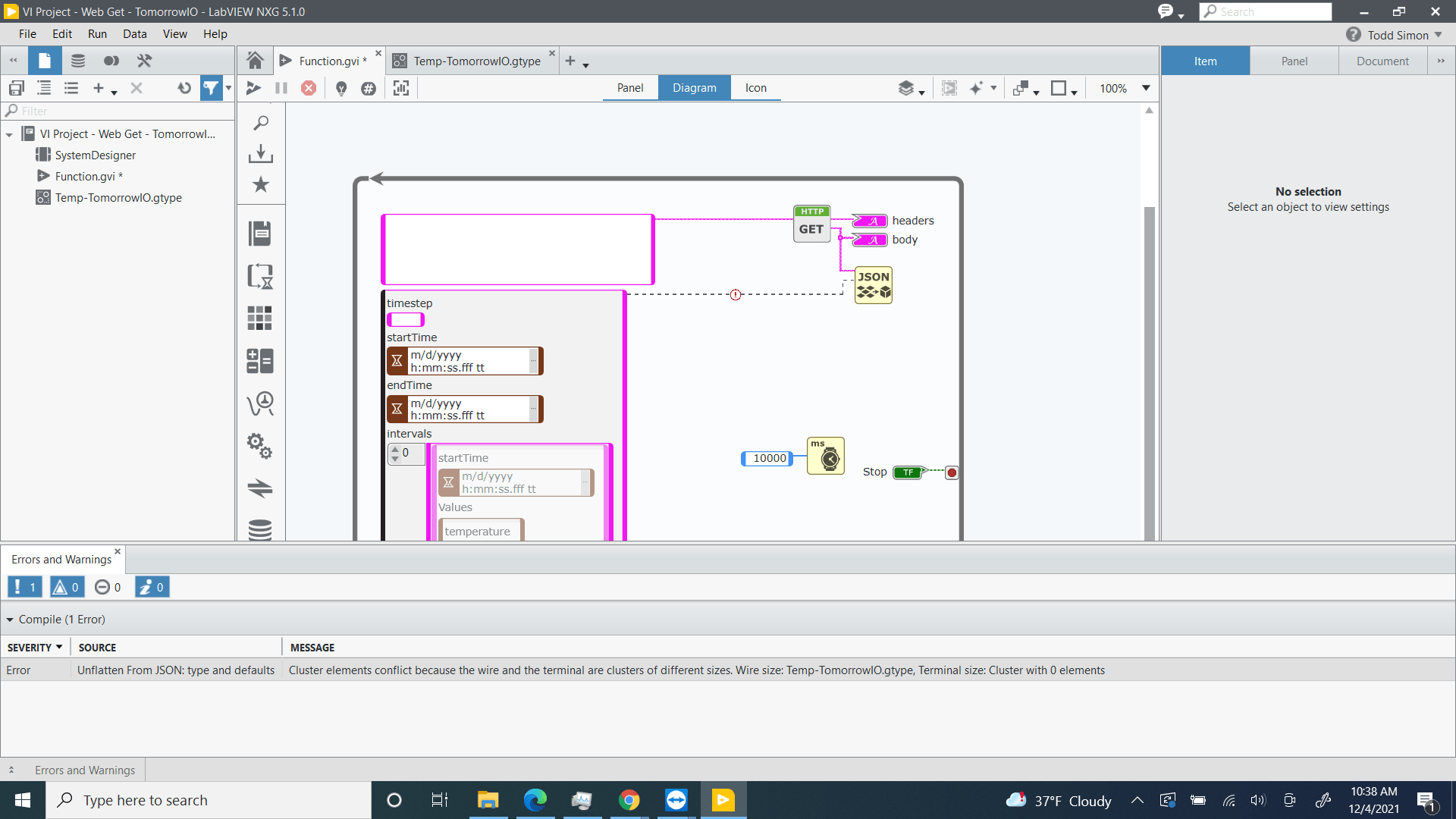
Task: Click the Home icon in tab bar
Action: (x=255, y=61)
